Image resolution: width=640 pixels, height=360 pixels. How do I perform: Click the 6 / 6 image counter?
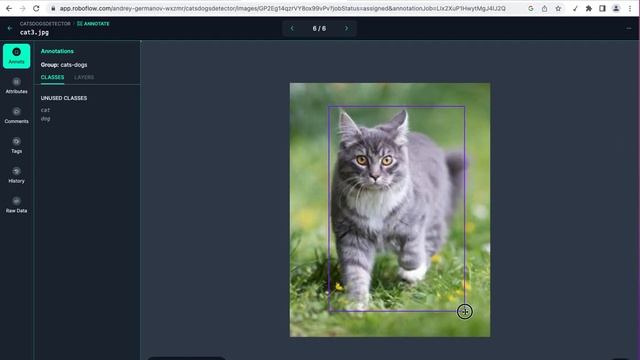319,28
